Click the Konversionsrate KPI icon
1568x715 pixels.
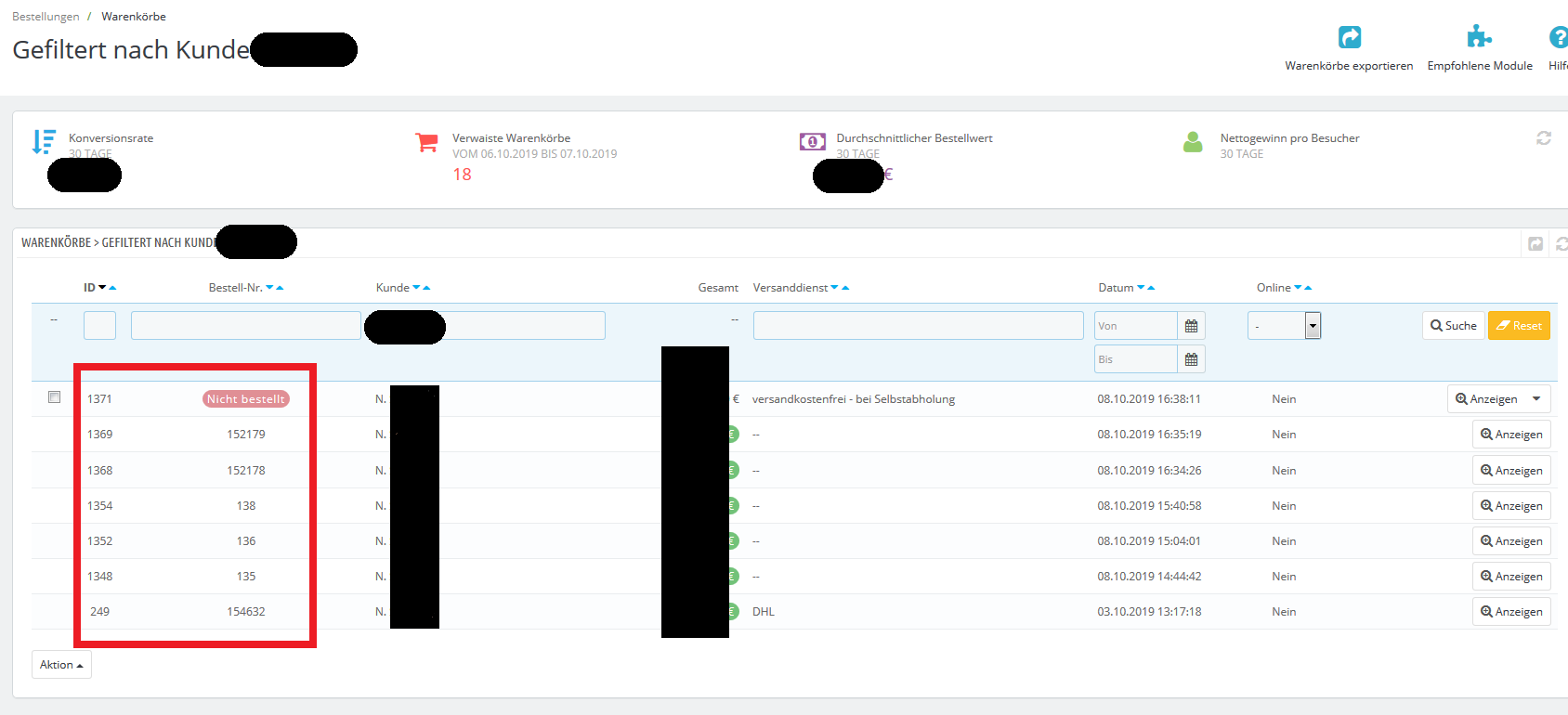(x=44, y=141)
